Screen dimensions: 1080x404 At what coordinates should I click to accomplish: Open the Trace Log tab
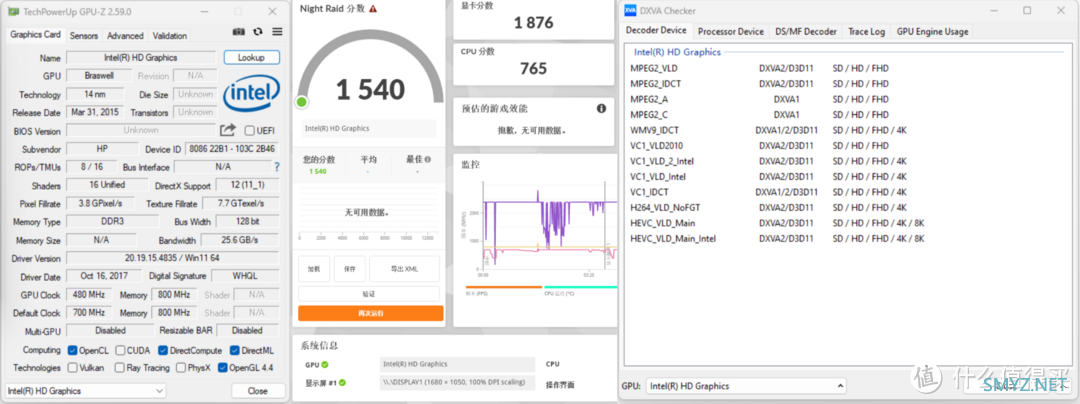(x=866, y=32)
